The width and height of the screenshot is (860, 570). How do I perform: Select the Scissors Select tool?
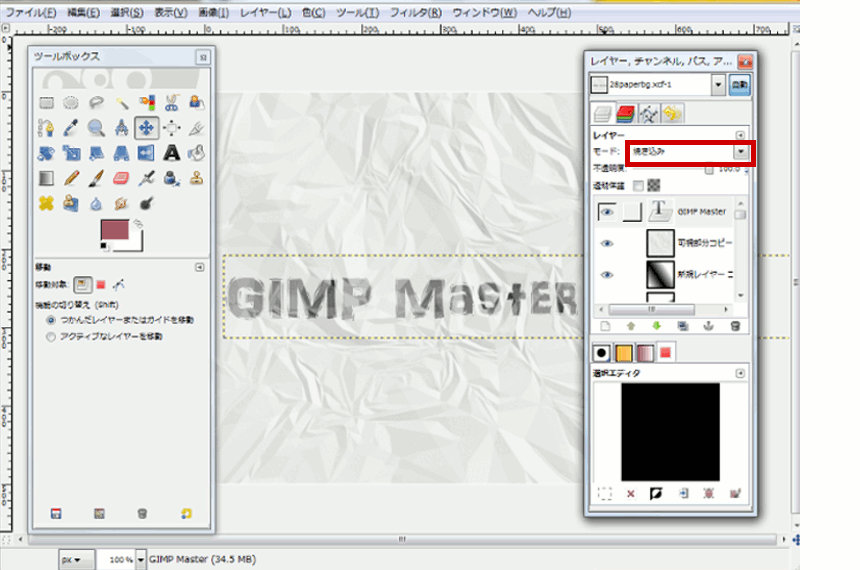point(172,103)
